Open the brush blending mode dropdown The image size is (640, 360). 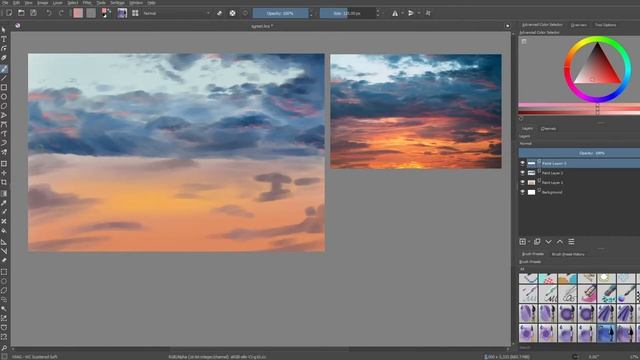click(x=176, y=13)
